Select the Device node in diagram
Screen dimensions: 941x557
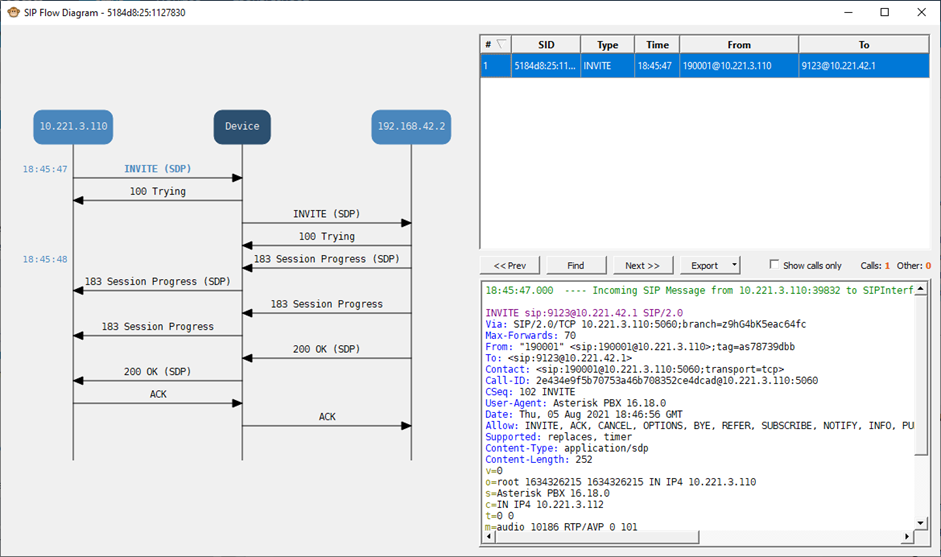pyautogui.click(x=242, y=127)
